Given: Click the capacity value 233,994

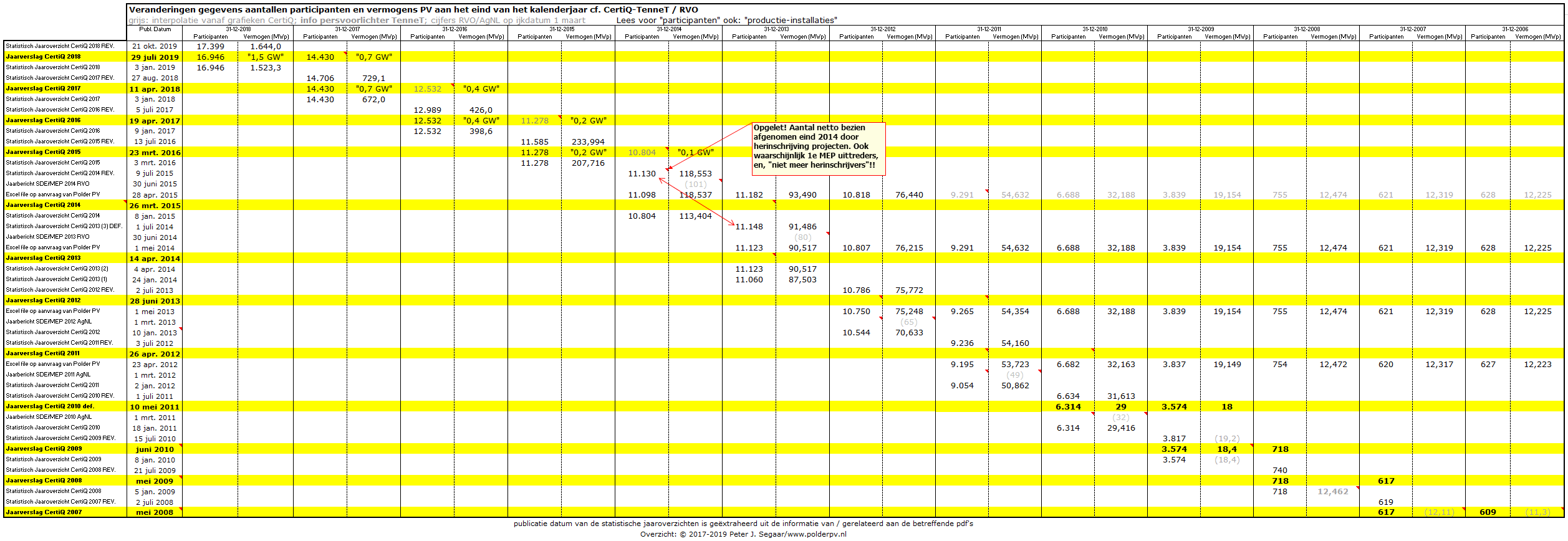Looking at the screenshot, I should coord(589,141).
